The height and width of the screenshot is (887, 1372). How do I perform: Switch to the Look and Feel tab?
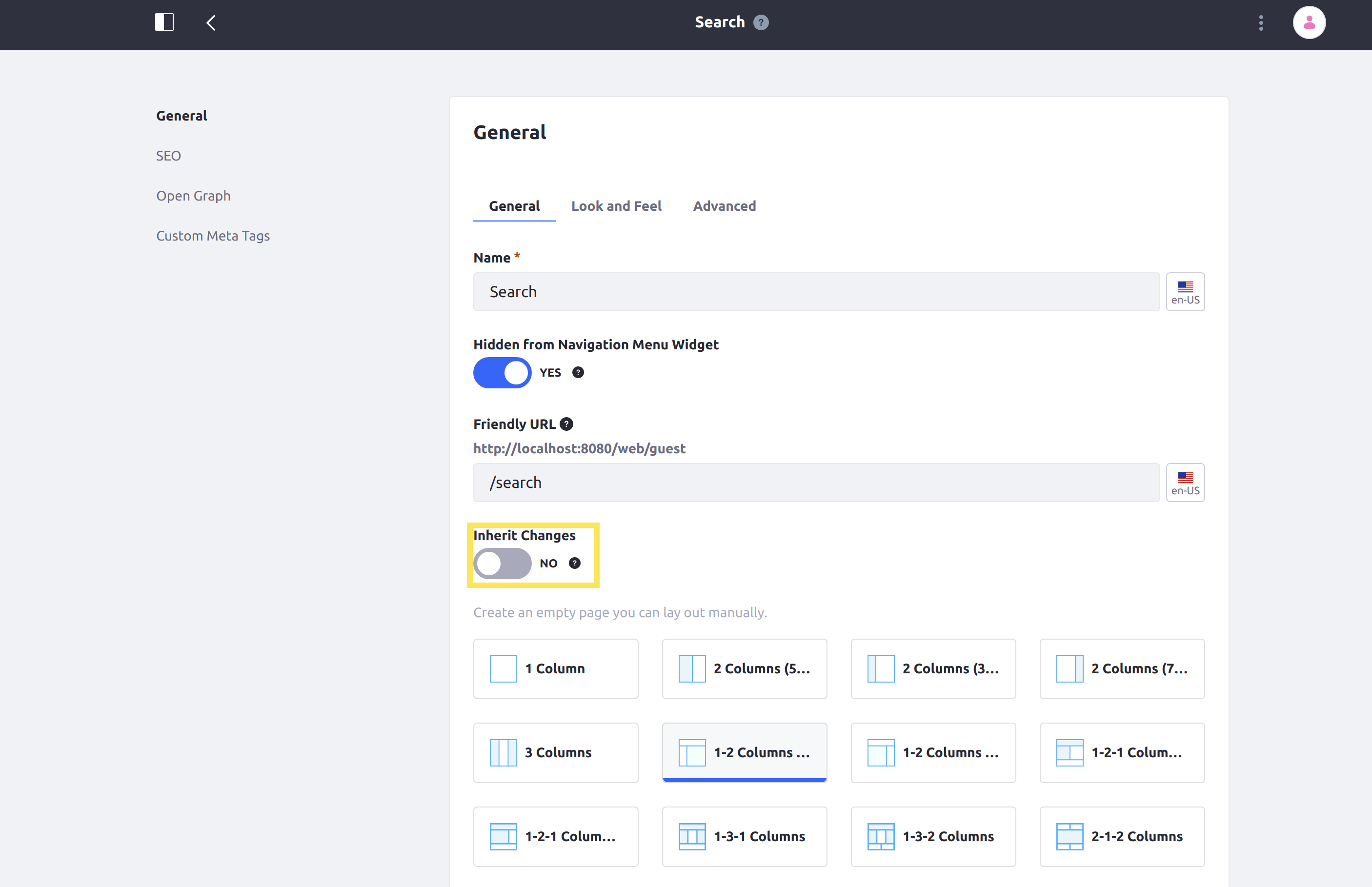(x=615, y=205)
